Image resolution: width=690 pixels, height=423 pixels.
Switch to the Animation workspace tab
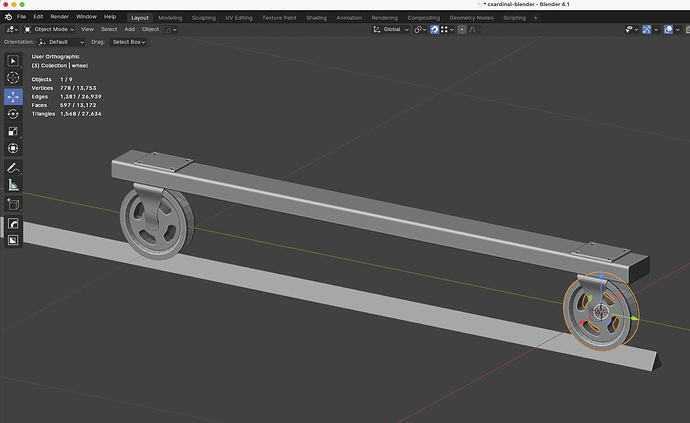349,18
